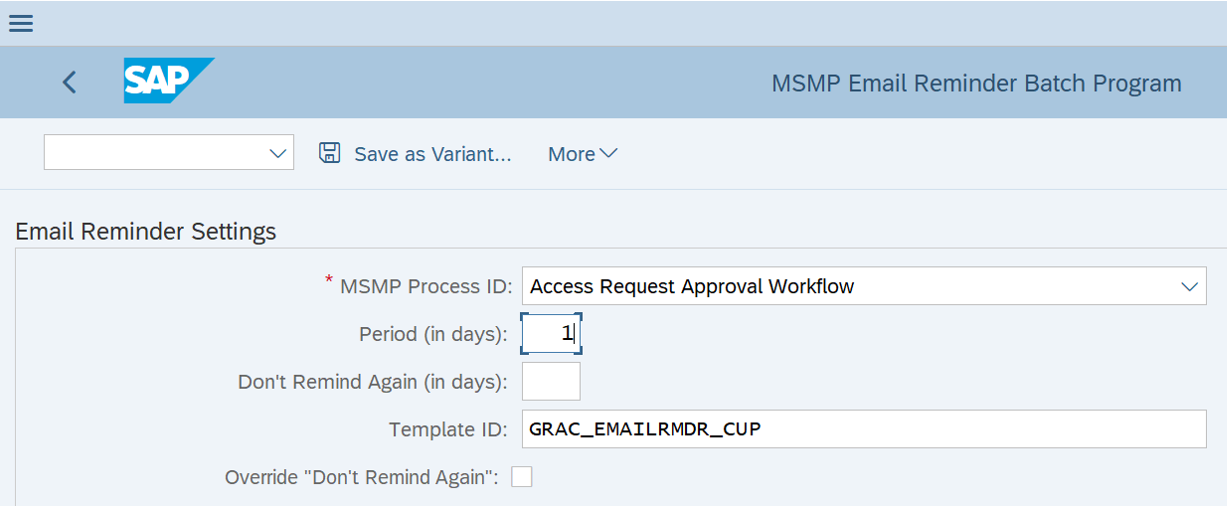
Task: Click the Save as Variant... text
Action: tap(433, 154)
